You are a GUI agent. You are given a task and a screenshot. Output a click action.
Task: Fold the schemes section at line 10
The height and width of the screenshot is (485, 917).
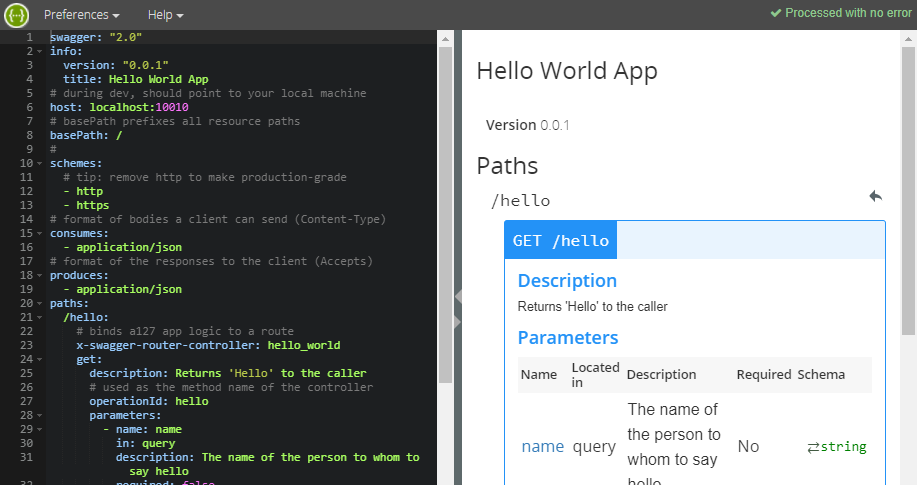(x=39, y=163)
